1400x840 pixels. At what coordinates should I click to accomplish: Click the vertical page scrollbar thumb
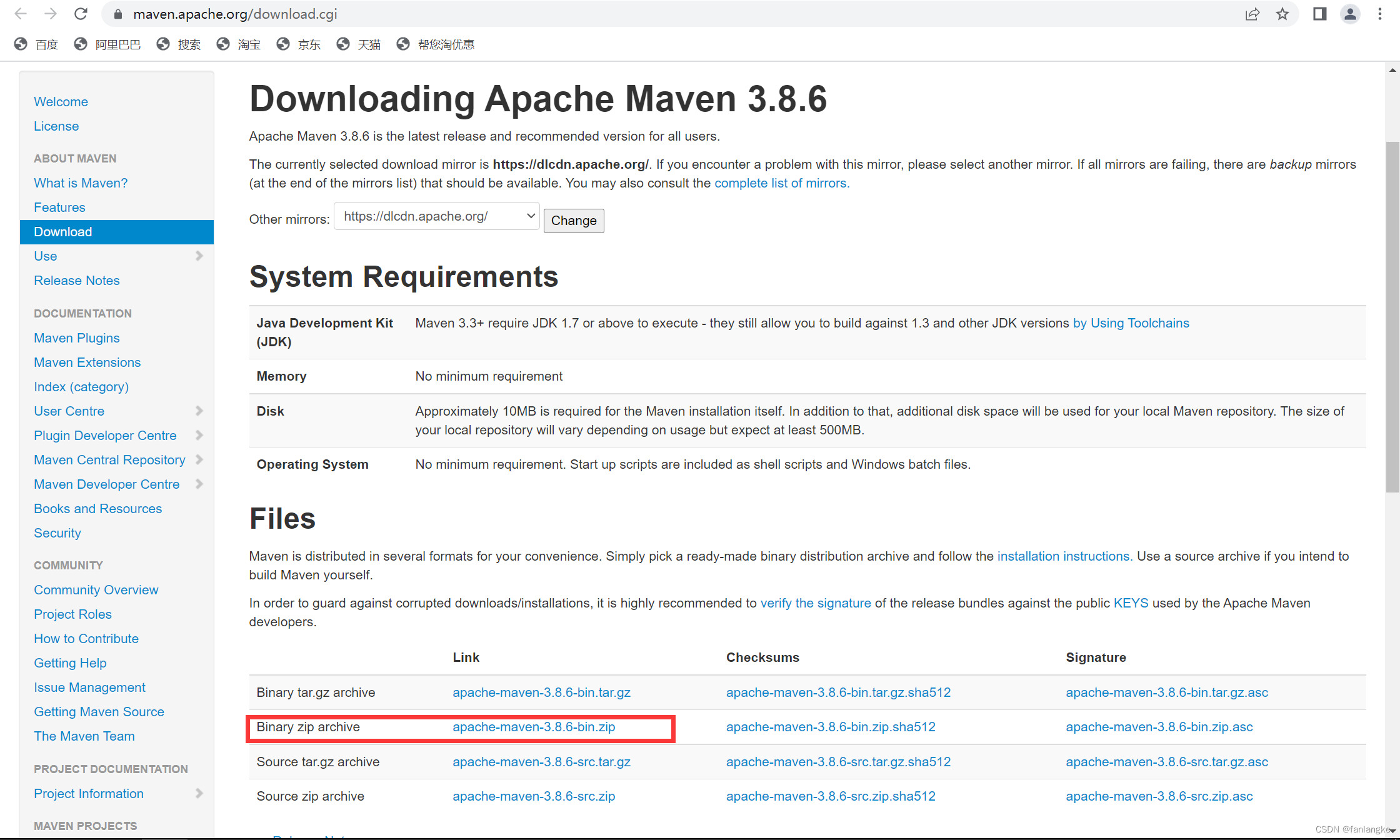[x=1392, y=317]
